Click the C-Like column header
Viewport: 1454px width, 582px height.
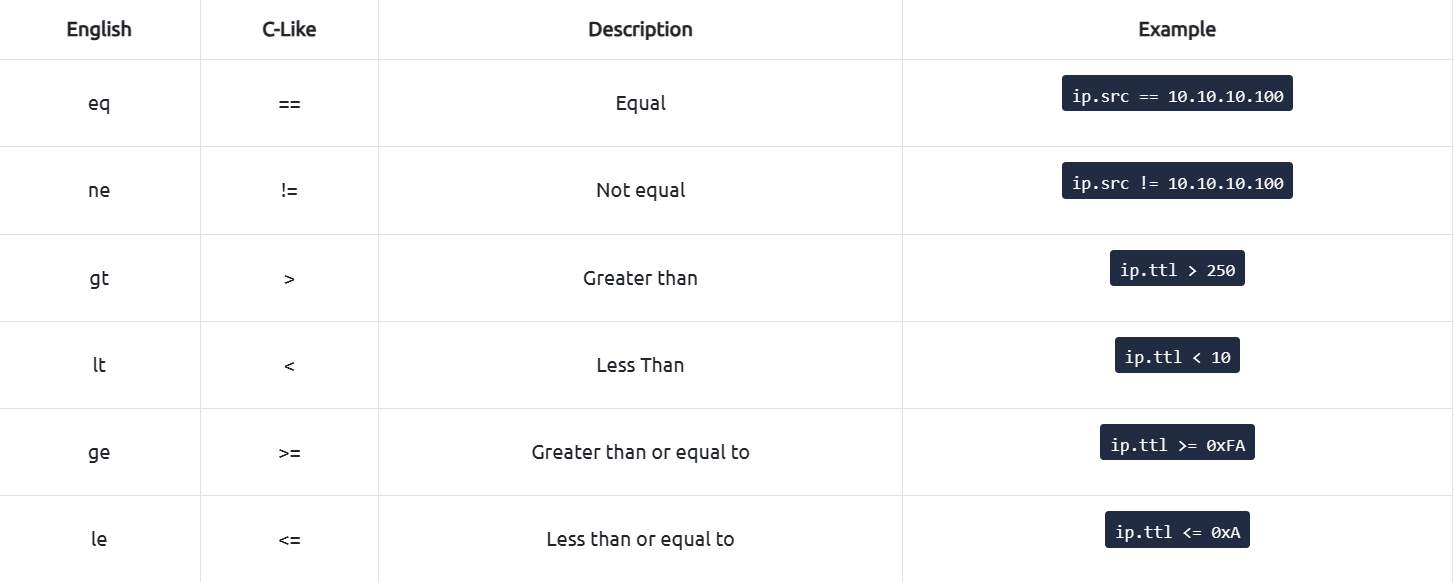point(289,29)
